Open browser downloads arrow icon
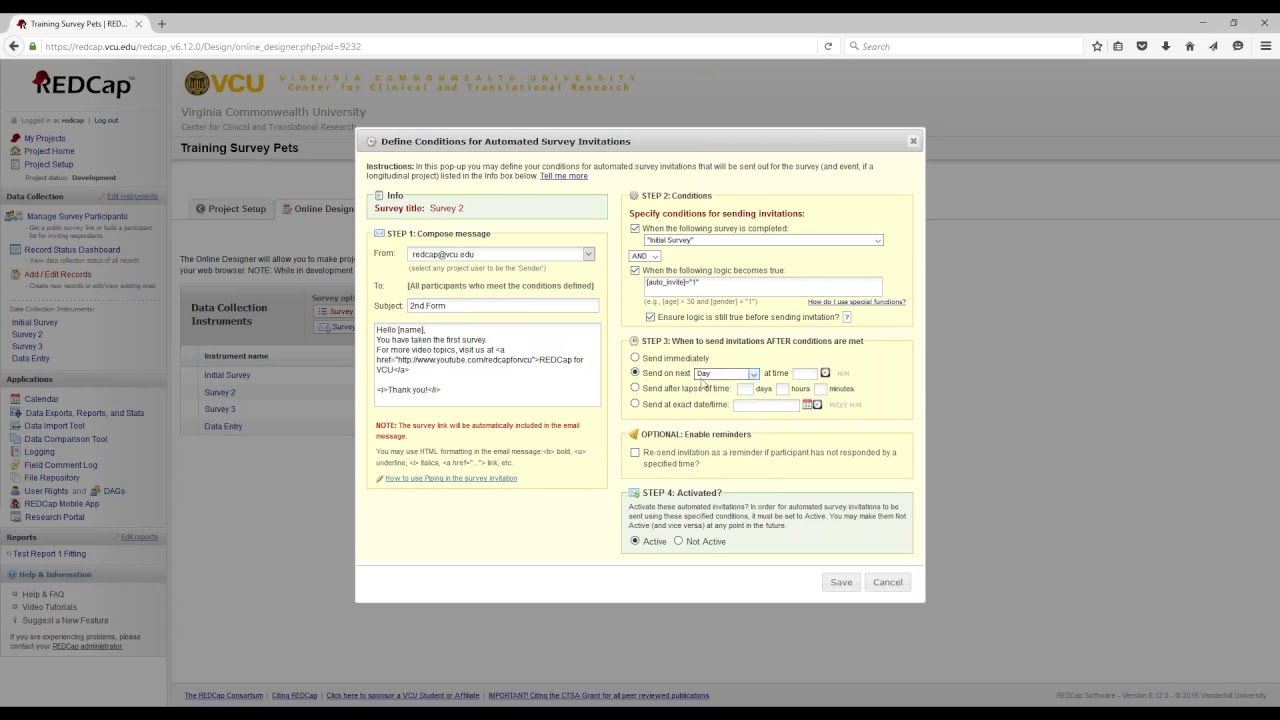Viewport: 1280px width, 720px height. click(x=1165, y=46)
